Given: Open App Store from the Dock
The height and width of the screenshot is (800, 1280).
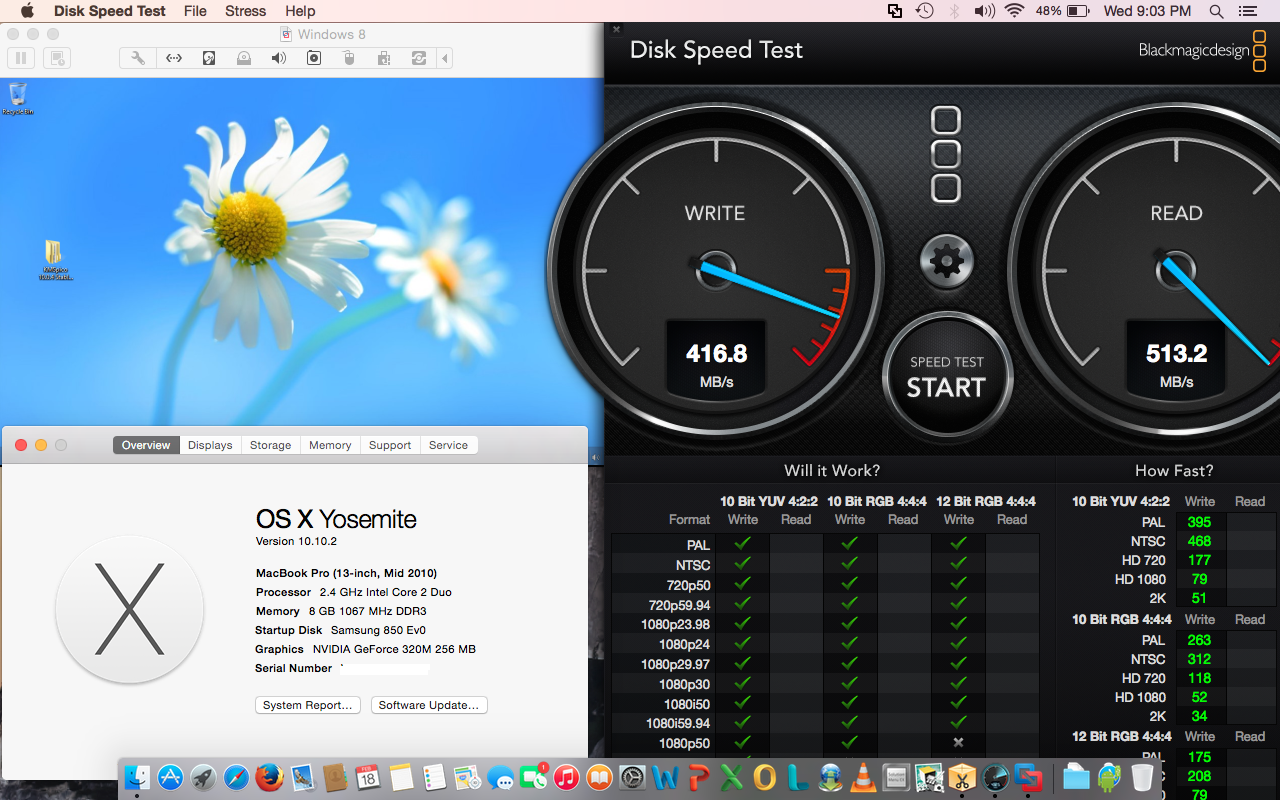Looking at the screenshot, I should [170, 777].
